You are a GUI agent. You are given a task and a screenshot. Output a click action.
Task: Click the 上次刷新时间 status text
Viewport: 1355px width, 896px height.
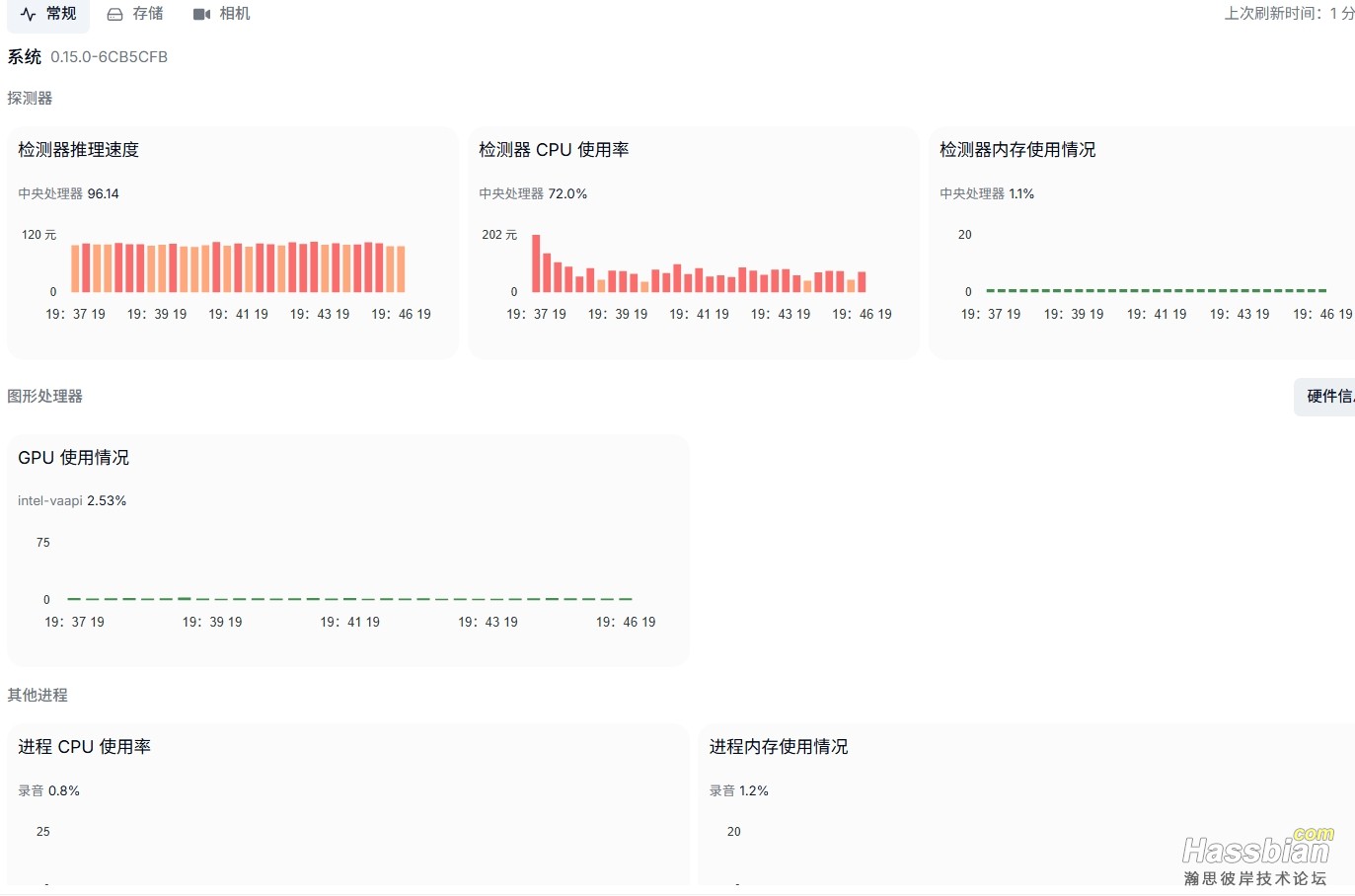[x=1289, y=13]
